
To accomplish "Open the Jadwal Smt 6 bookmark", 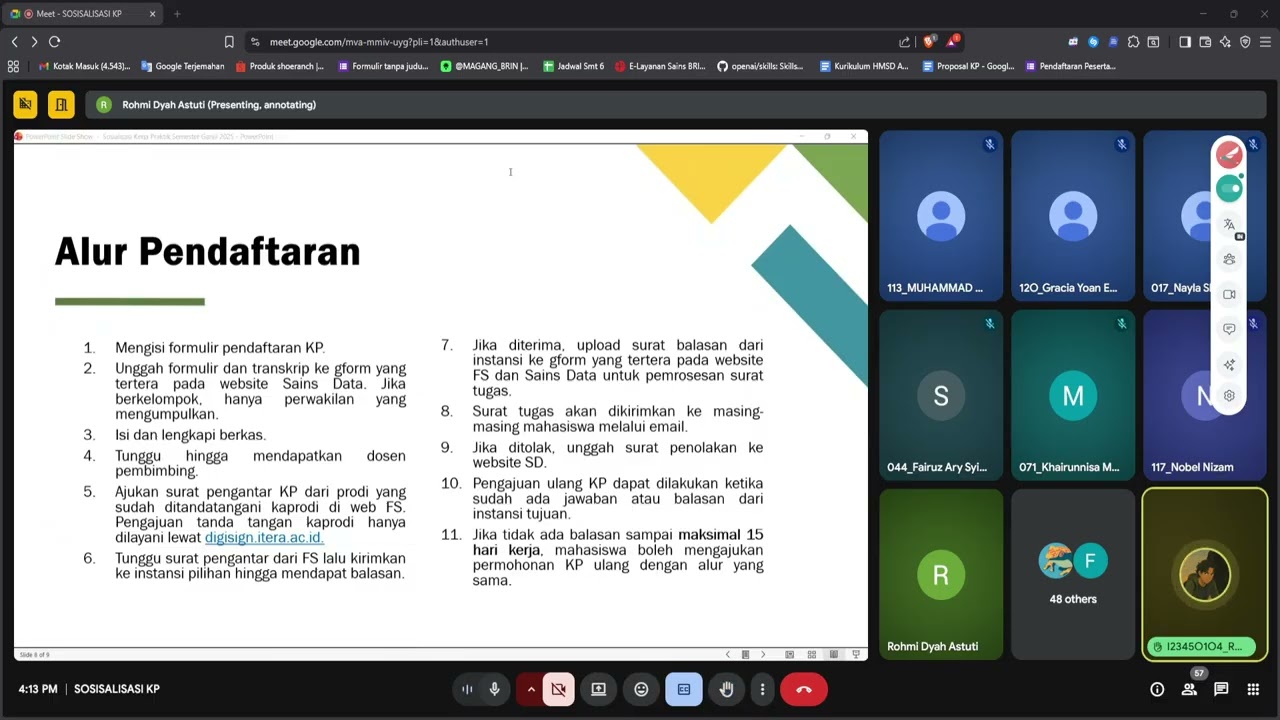I will click(x=574, y=66).
